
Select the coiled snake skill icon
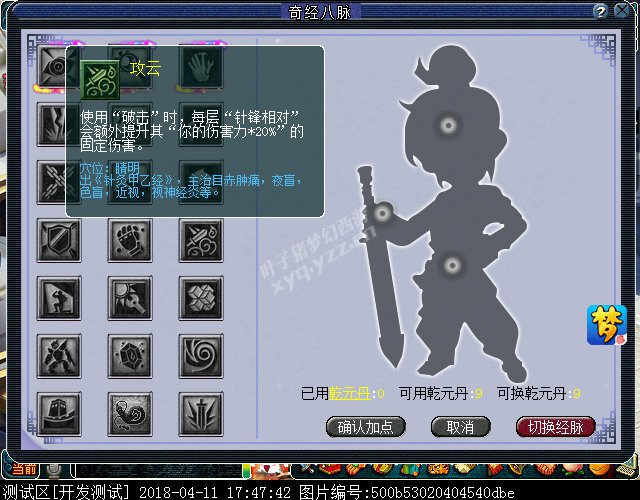point(130,414)
